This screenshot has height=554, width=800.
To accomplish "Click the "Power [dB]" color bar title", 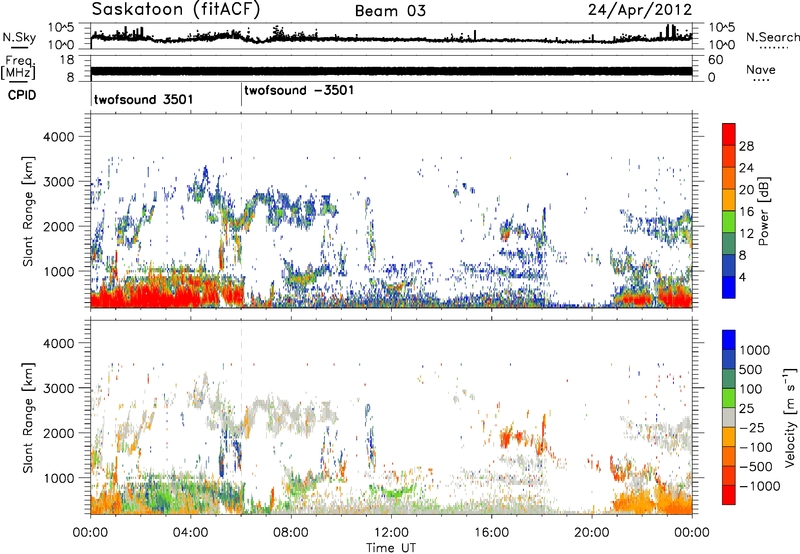I will (x=763, y=211).
